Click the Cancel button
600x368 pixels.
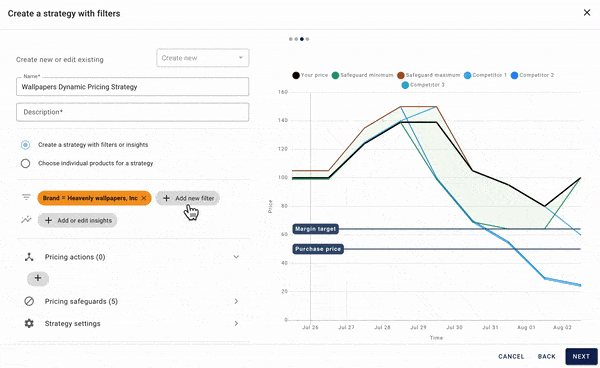point(511,357)
